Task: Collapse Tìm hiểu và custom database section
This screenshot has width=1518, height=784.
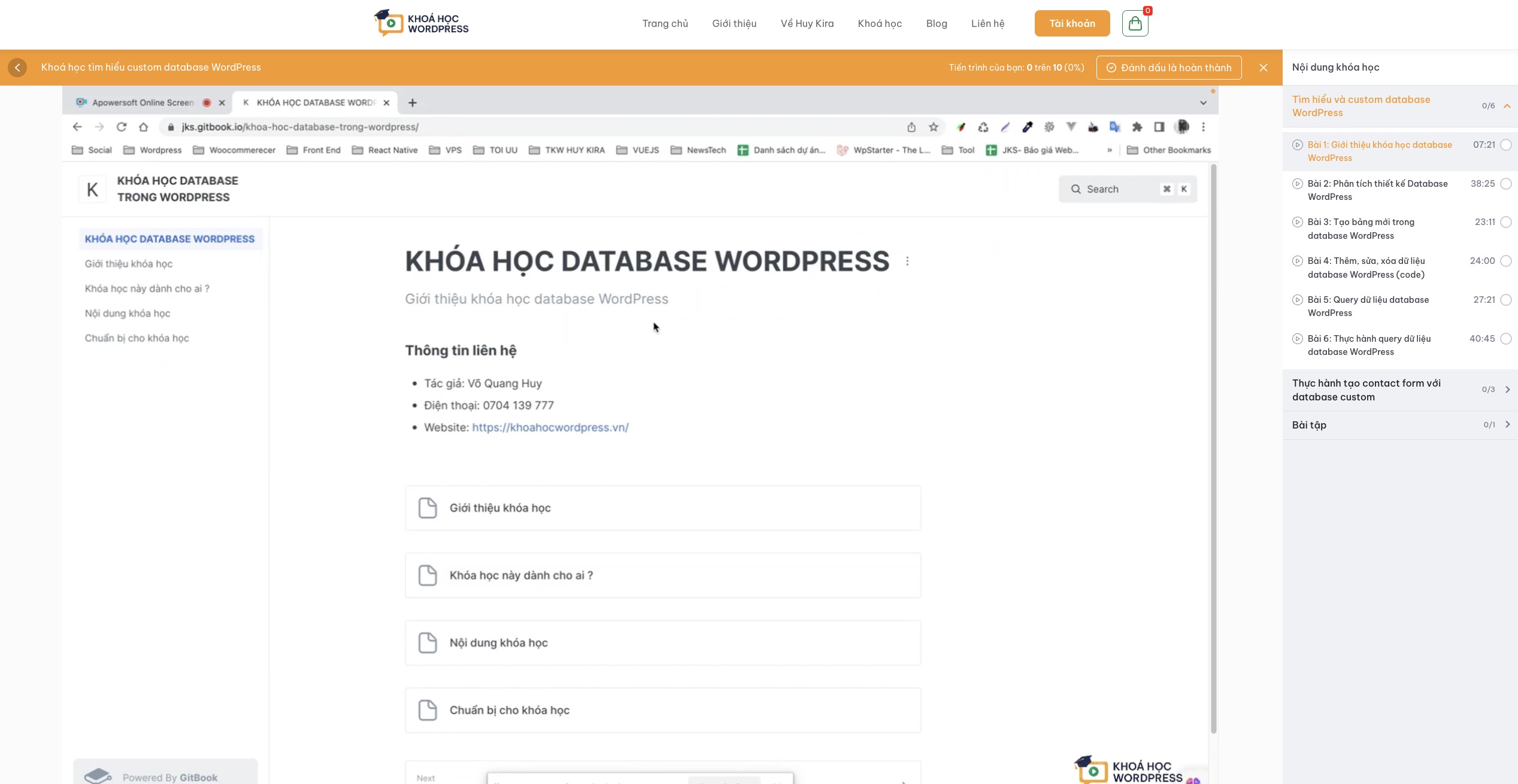Action: (1507, 106)
